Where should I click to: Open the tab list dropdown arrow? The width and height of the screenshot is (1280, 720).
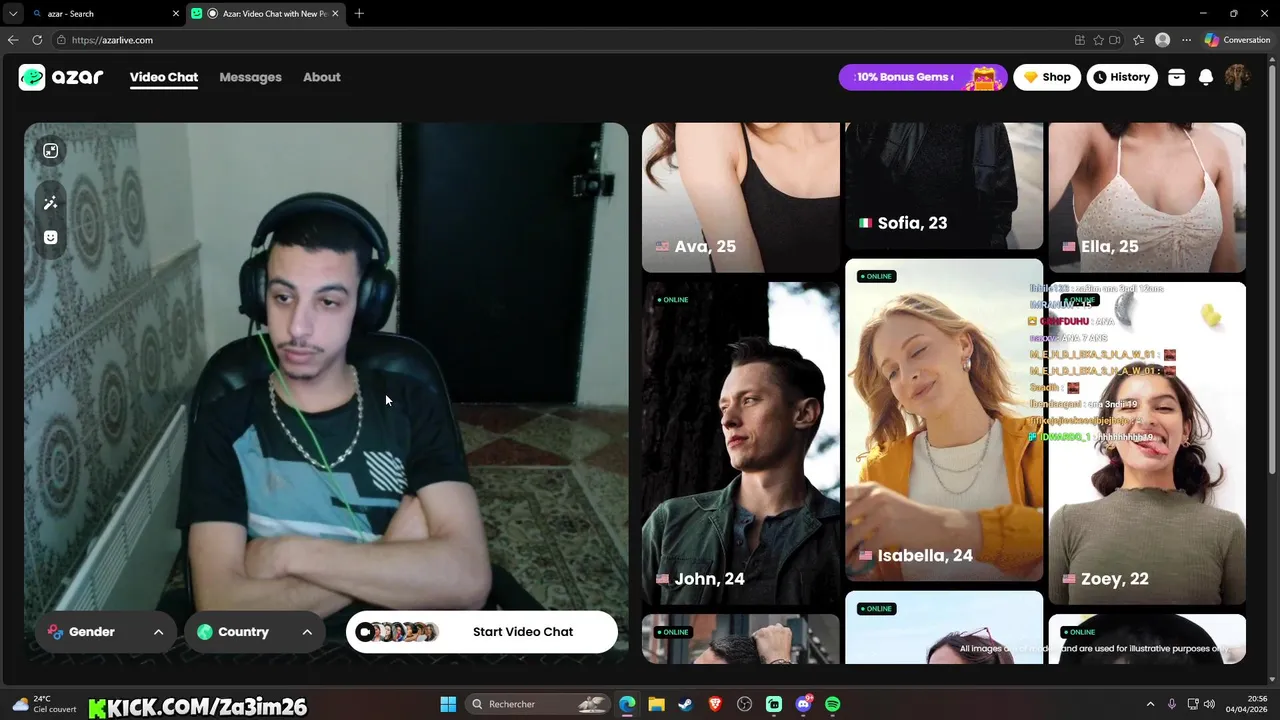point(12,13)
